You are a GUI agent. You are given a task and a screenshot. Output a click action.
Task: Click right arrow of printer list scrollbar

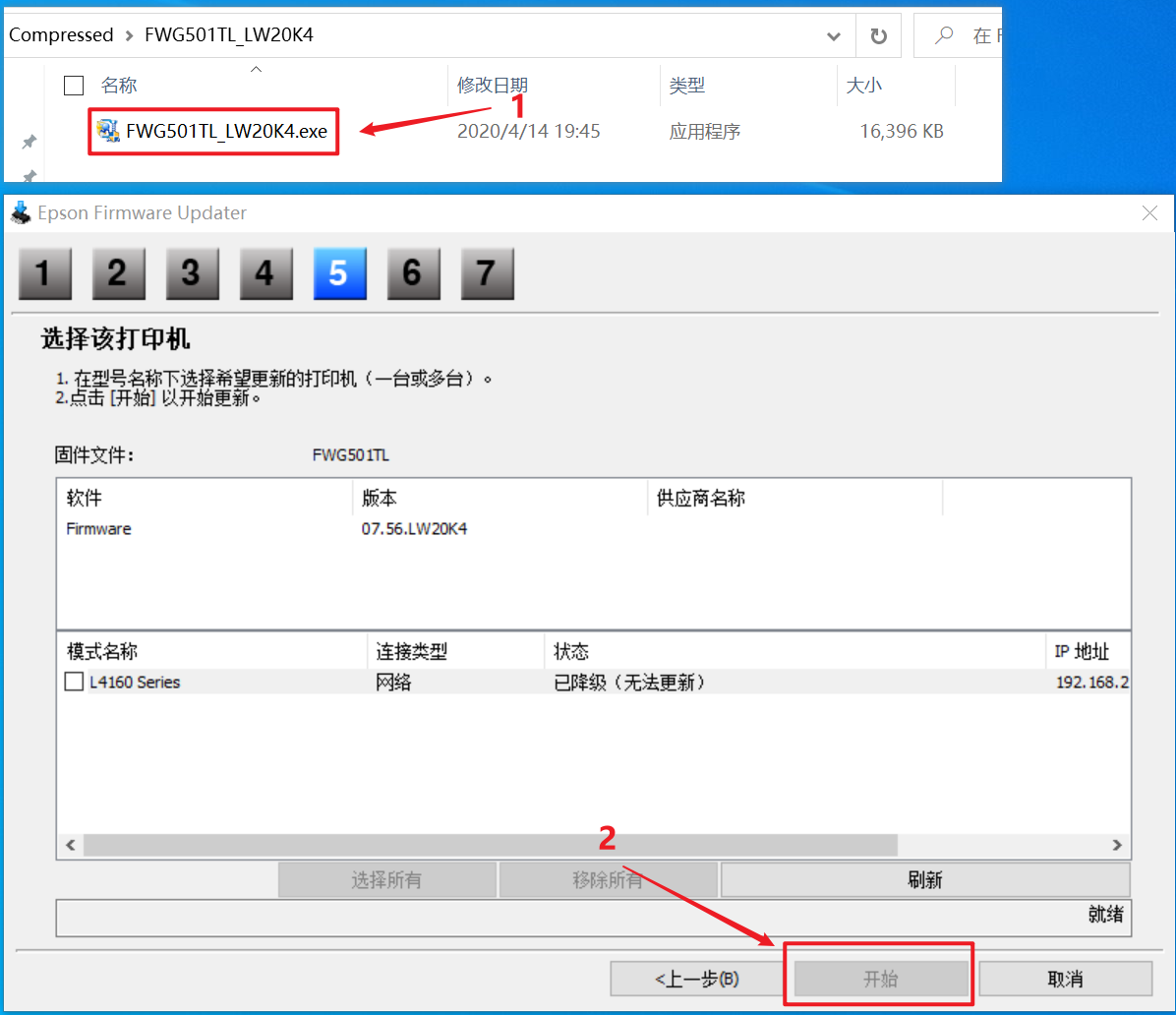pos(1117,845)
